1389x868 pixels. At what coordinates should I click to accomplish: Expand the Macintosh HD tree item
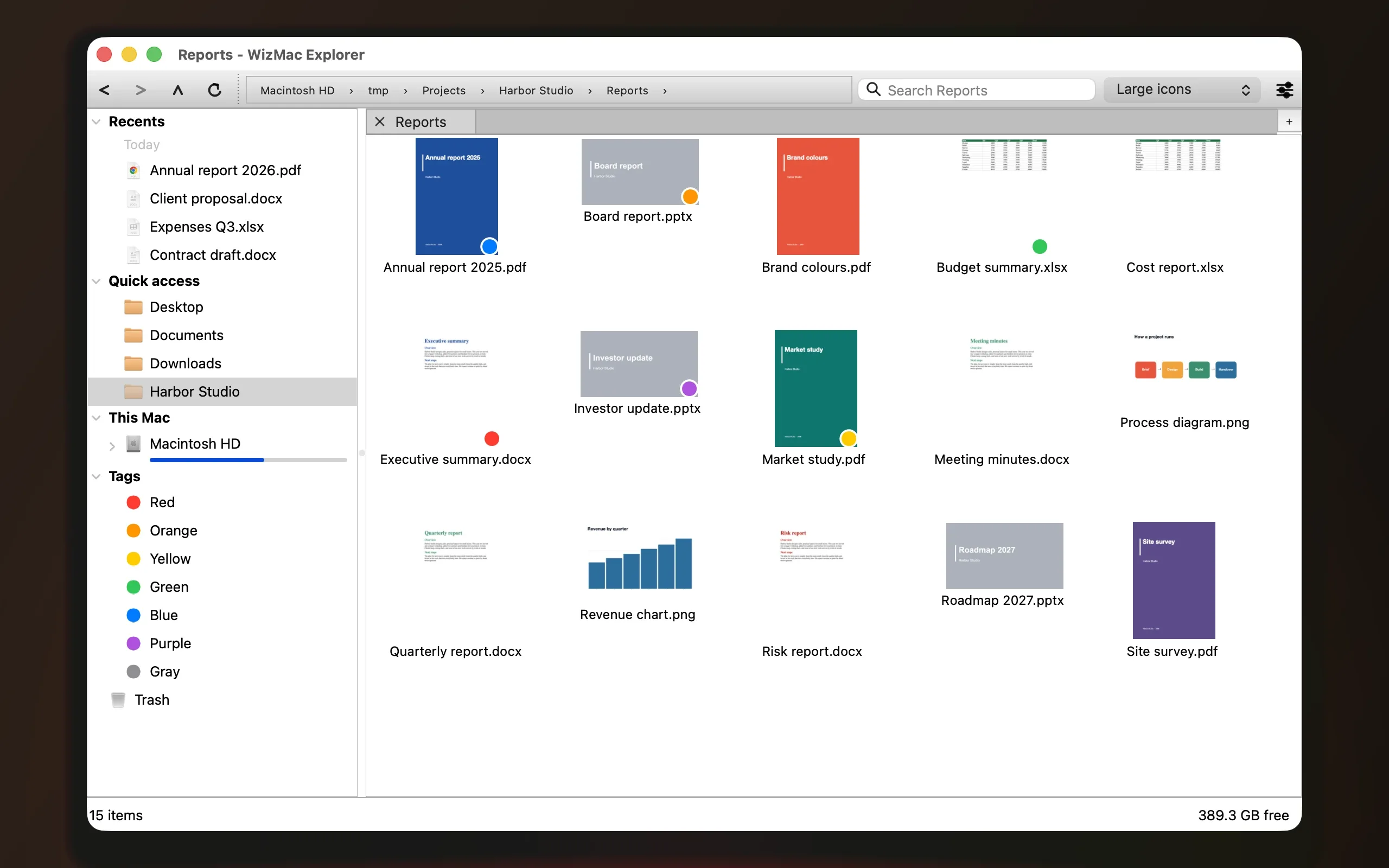pos(112,445)
